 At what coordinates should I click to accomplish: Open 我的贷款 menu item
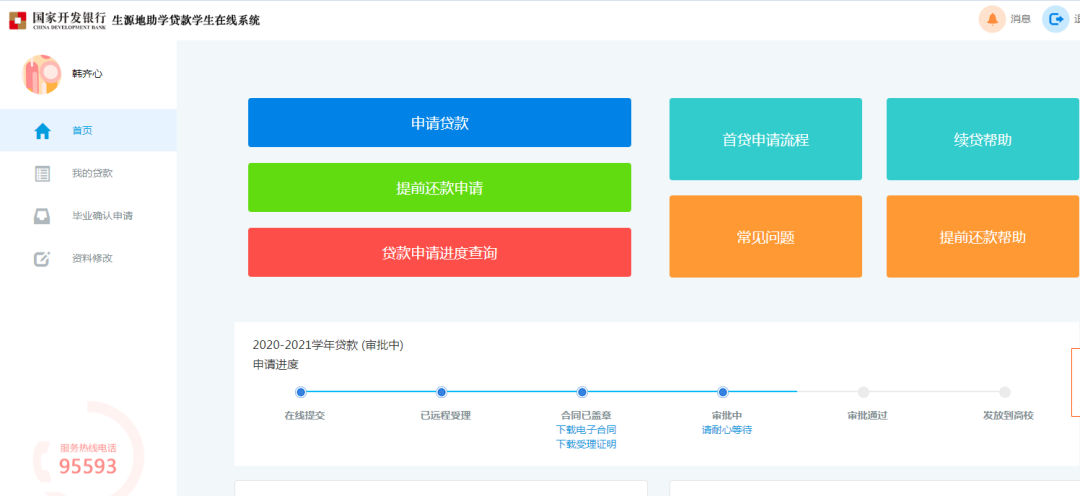coord(92,174)
